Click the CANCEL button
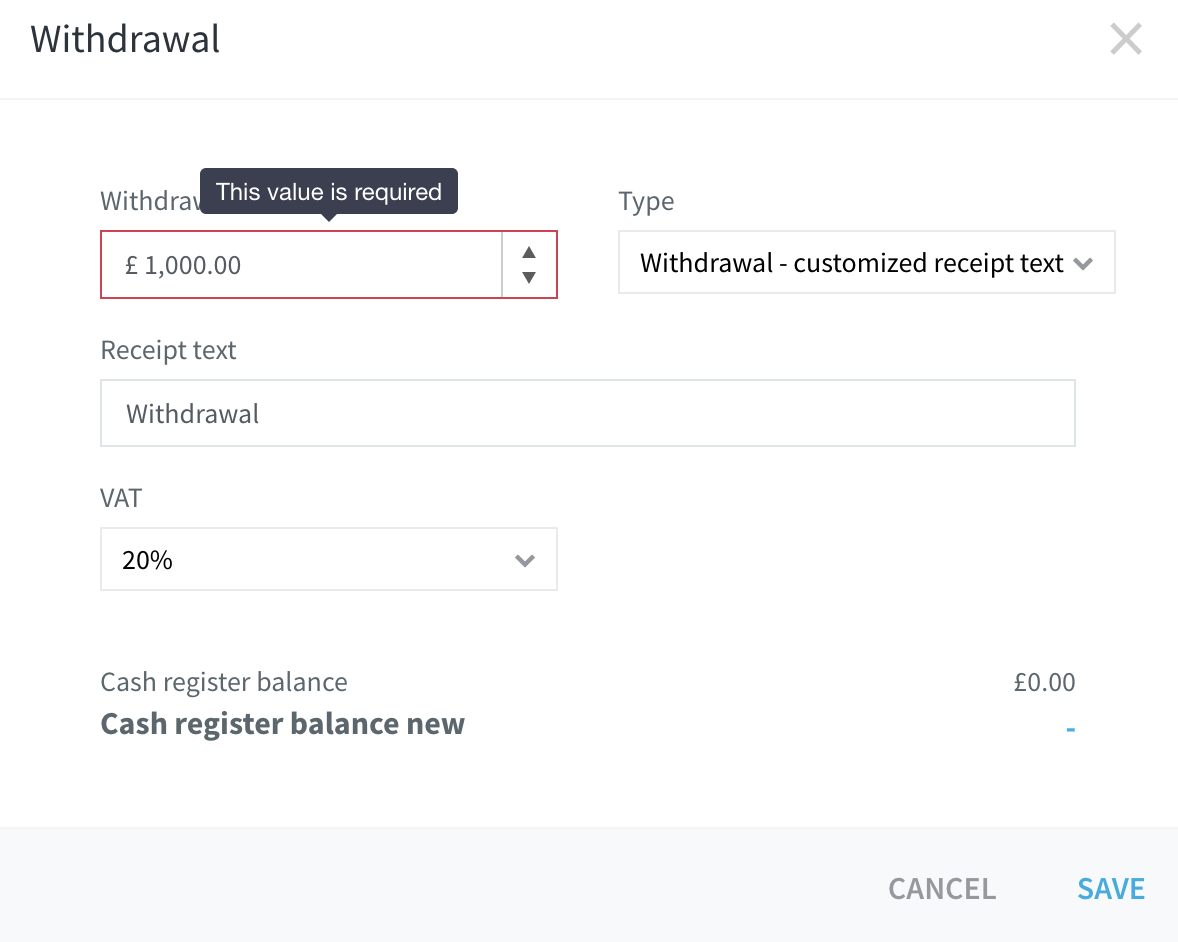 pyautogui.click(x=942, y=889)
